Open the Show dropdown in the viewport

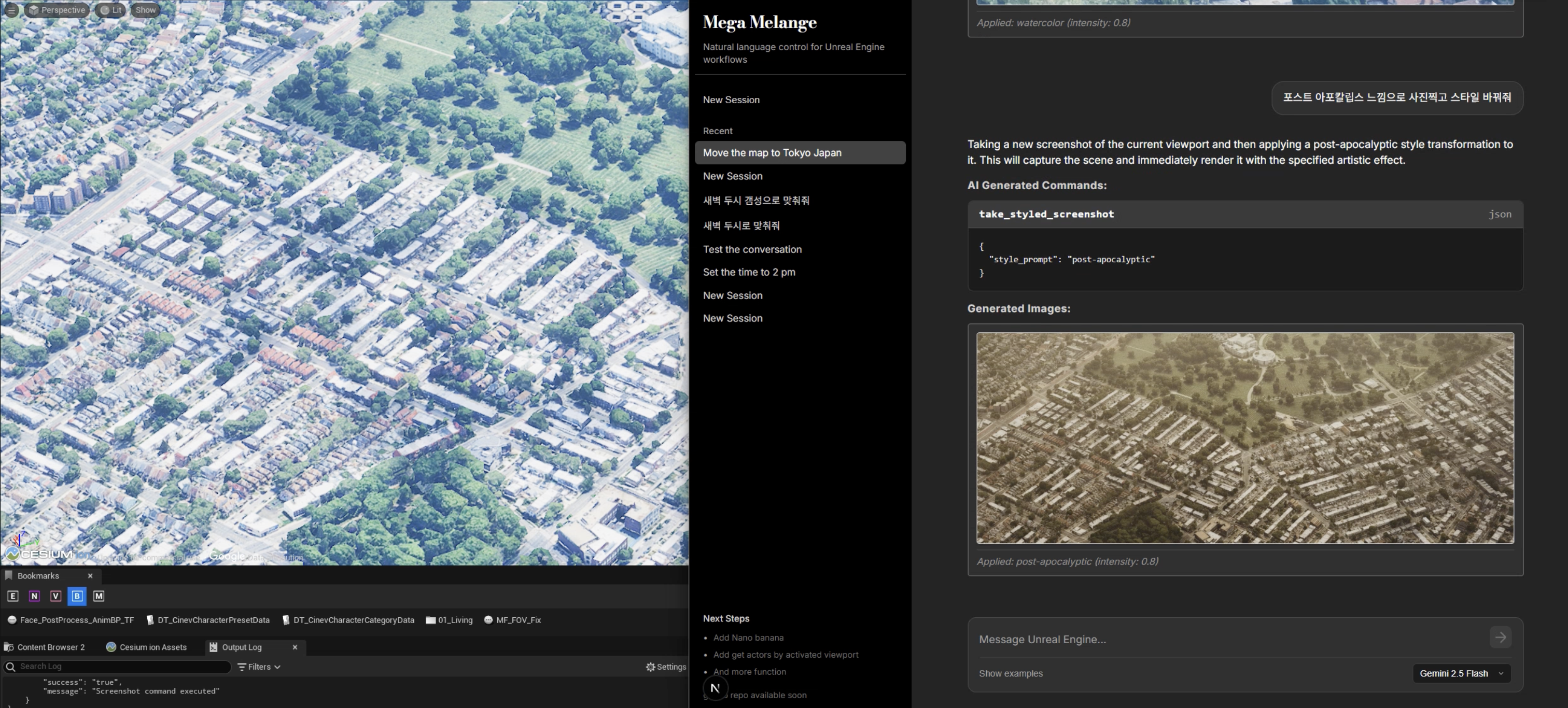pos(145,10)
